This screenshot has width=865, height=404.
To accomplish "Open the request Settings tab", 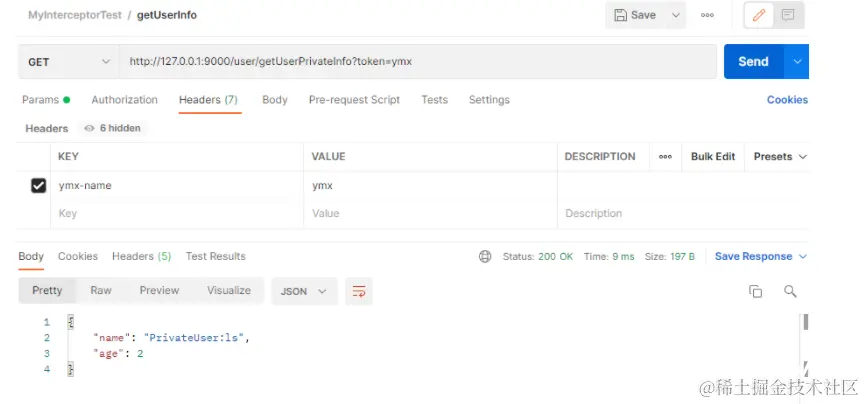I will (x=489, y=100).
